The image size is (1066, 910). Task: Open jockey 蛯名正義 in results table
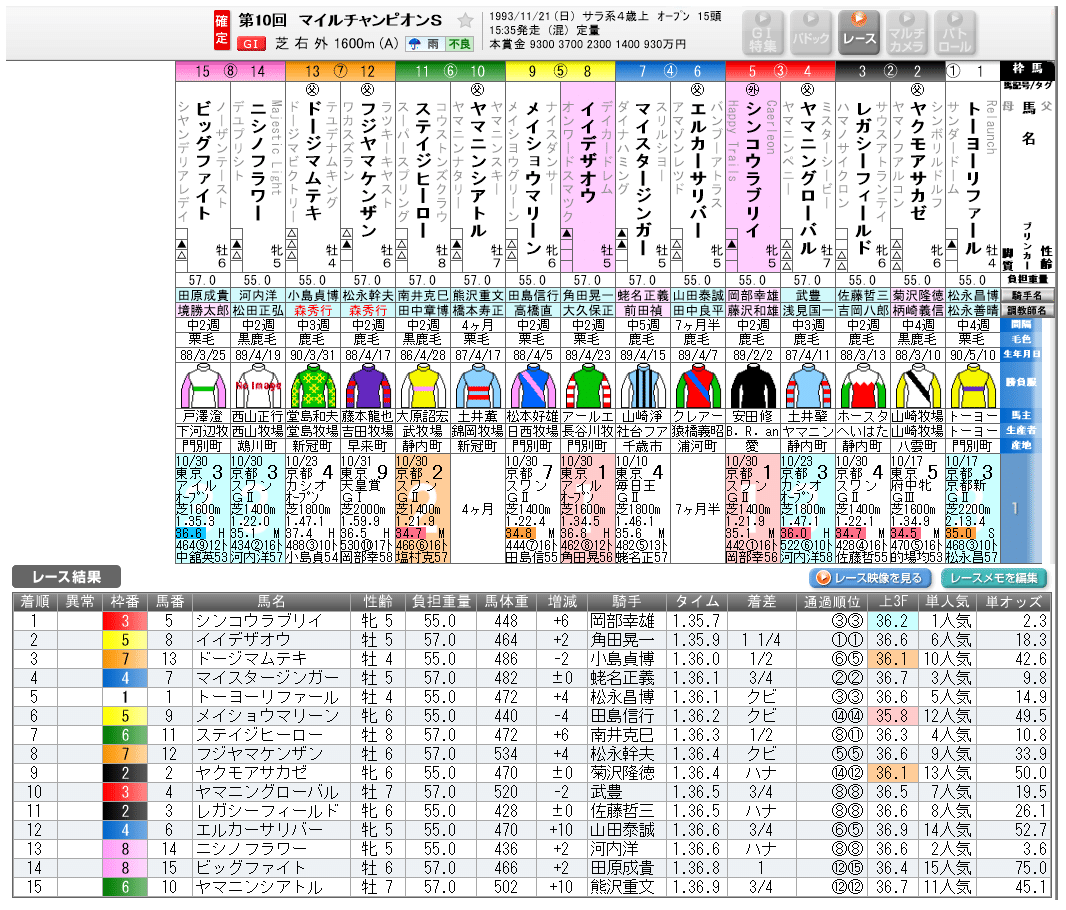click(623, 678)
